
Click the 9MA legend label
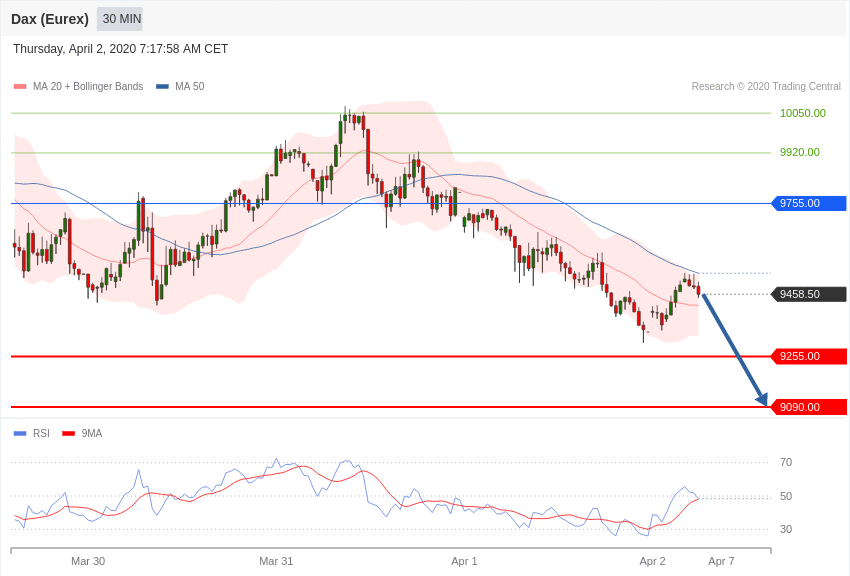92,433
